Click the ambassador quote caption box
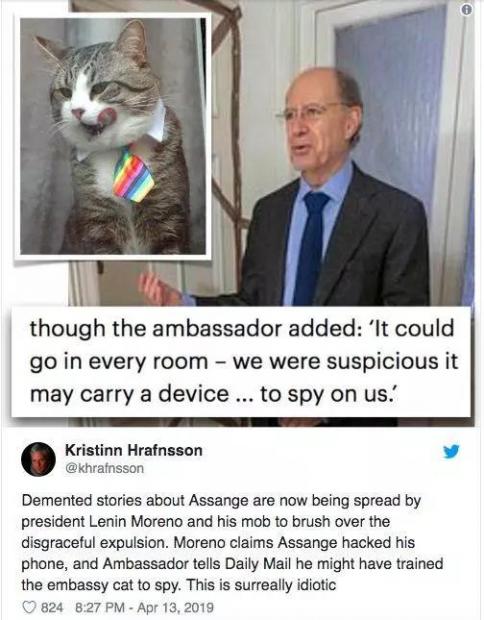This screenshot has width=484, height=620. (x=241, y=361)
